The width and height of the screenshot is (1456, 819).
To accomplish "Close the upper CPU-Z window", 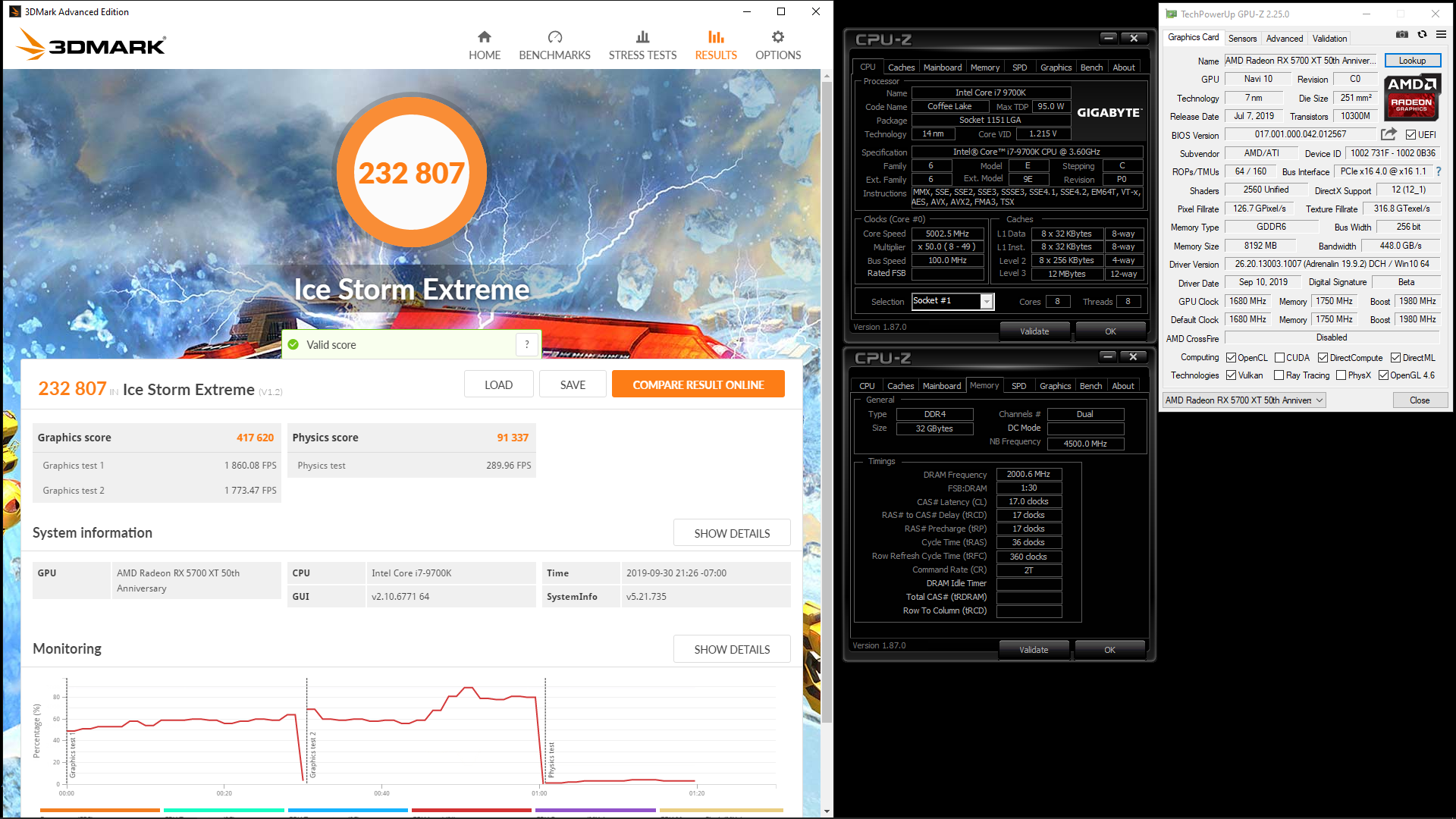I will (x=1134, y=38).
